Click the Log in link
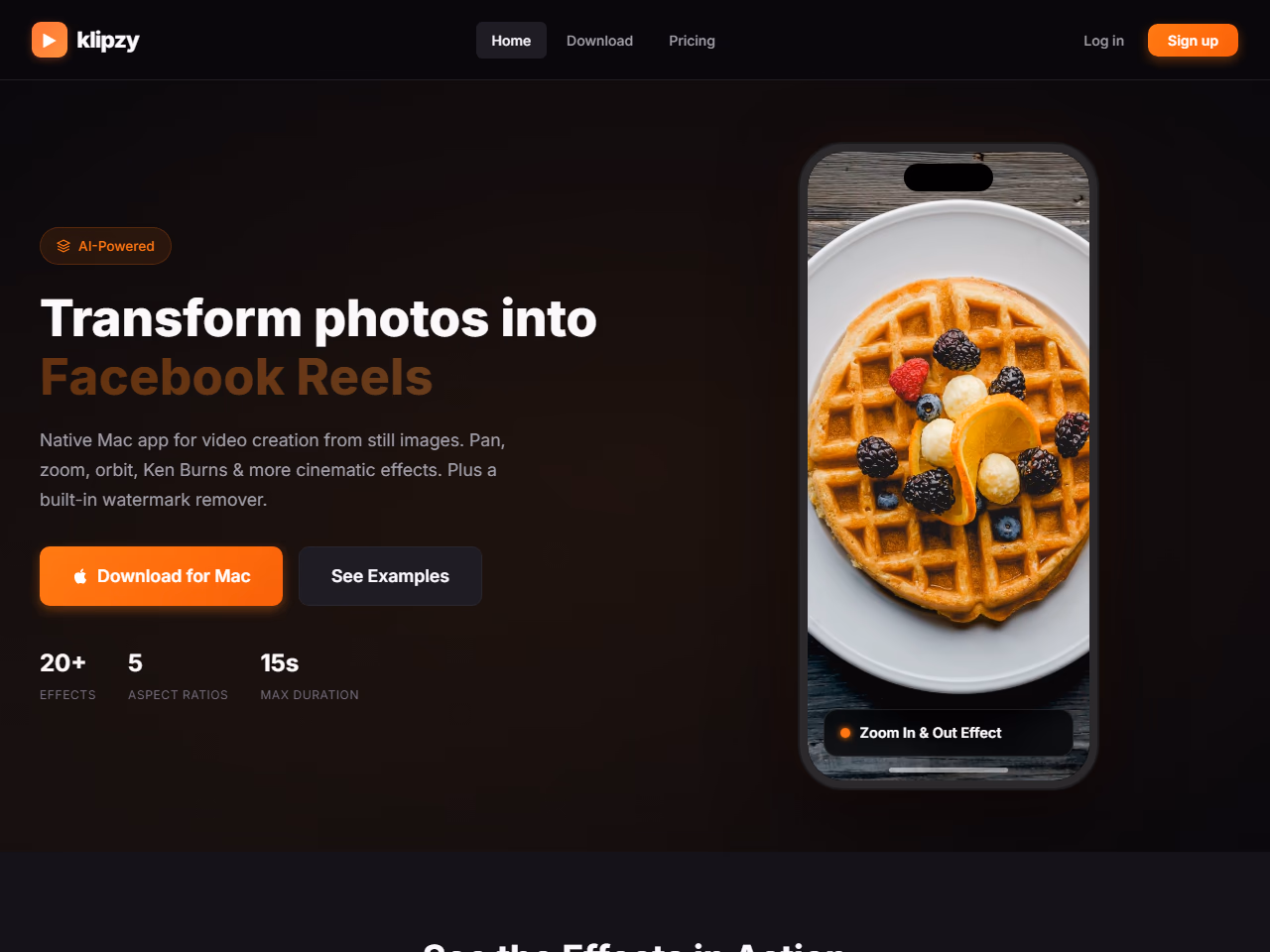The image size is (1270, 952). click(1103, 41)
